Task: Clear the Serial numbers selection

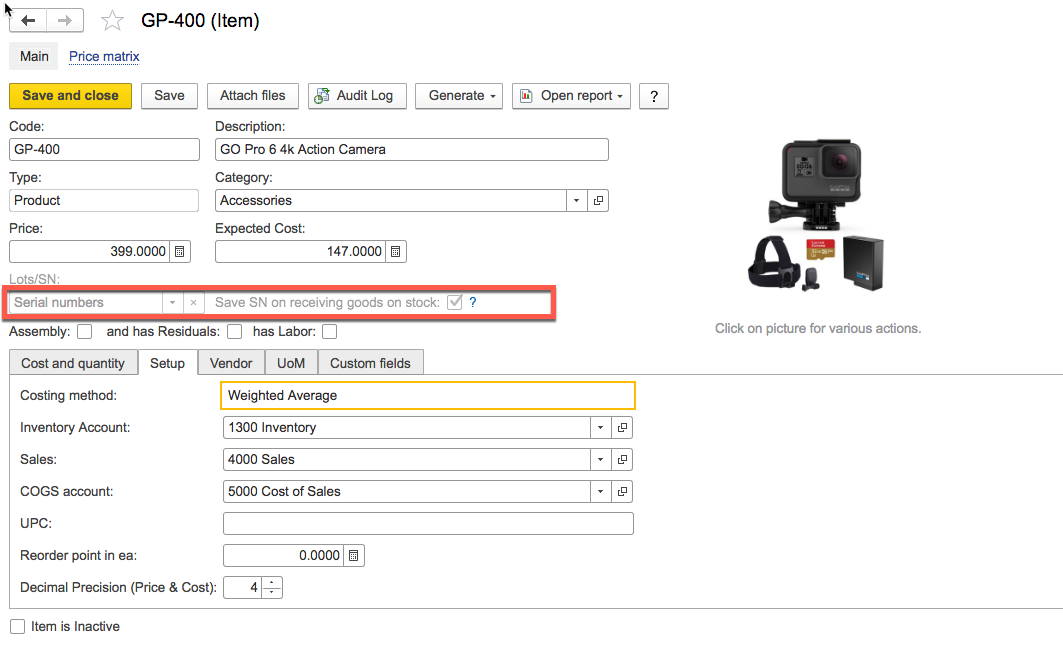Action: tap(193, 303)
